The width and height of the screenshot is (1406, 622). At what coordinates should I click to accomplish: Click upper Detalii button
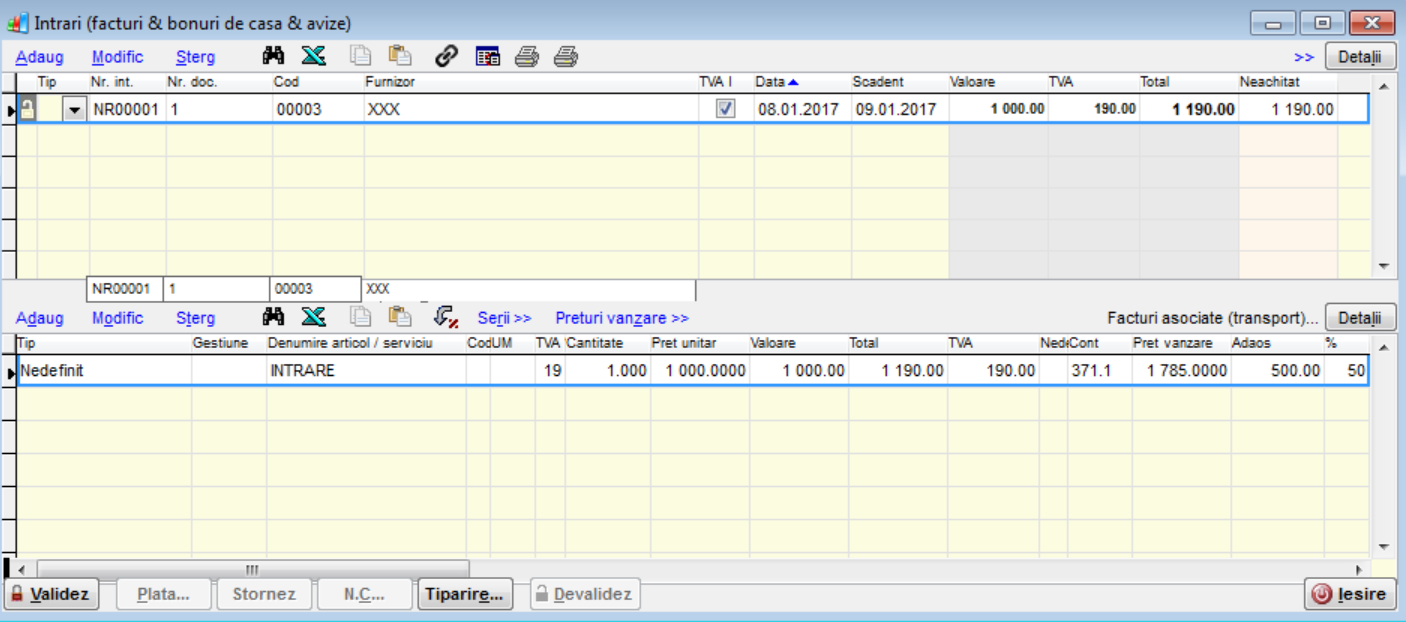point(1360,57)
